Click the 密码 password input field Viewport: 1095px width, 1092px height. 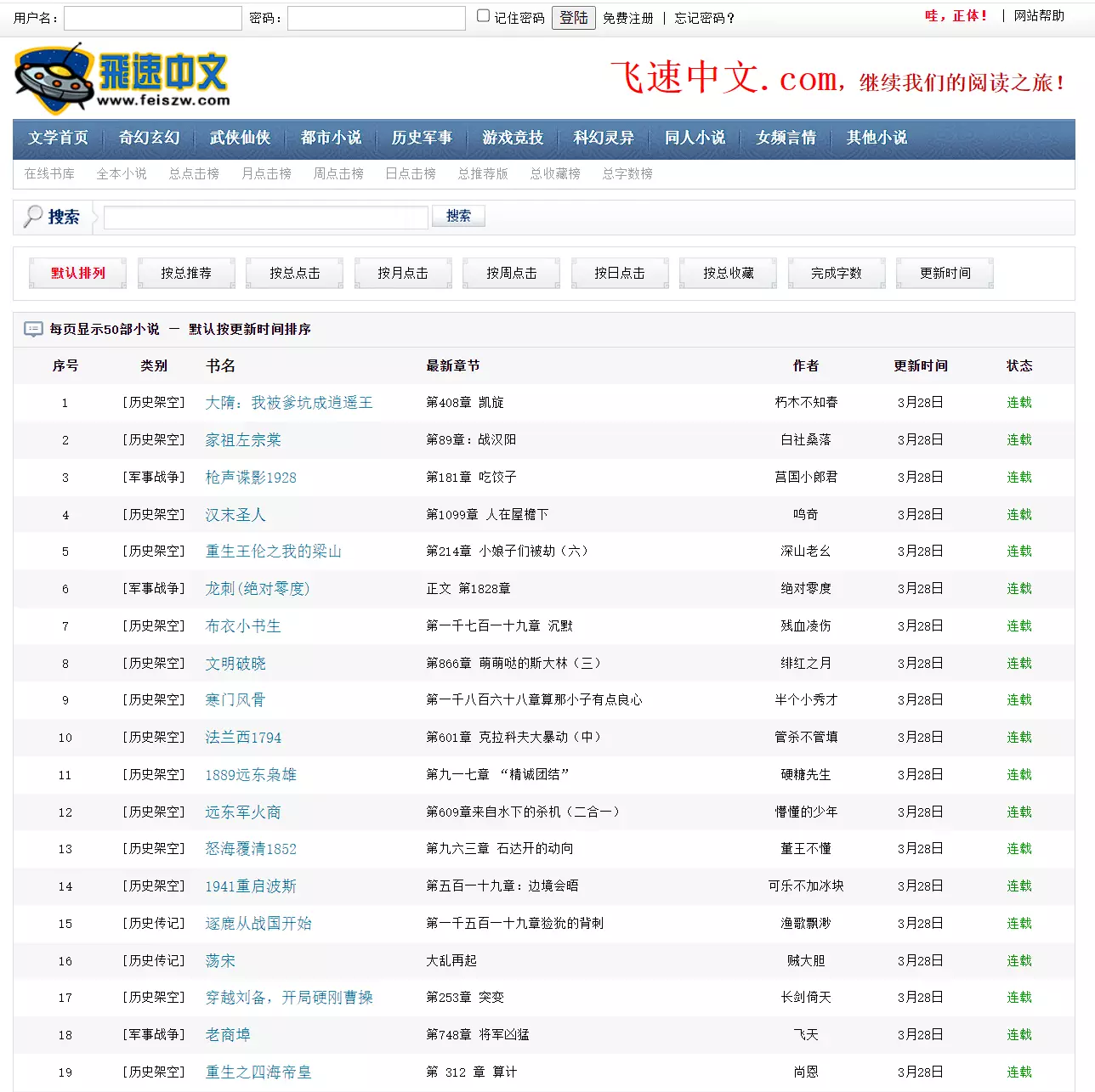376,18
